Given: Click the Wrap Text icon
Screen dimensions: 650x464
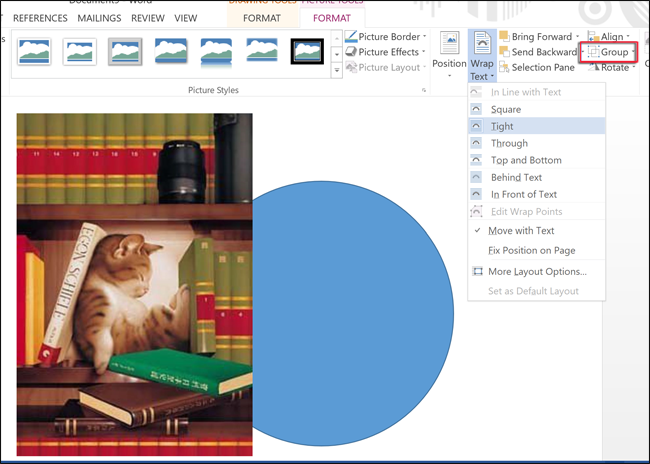Looking at the screenshot, I should (x=482, y=43).
